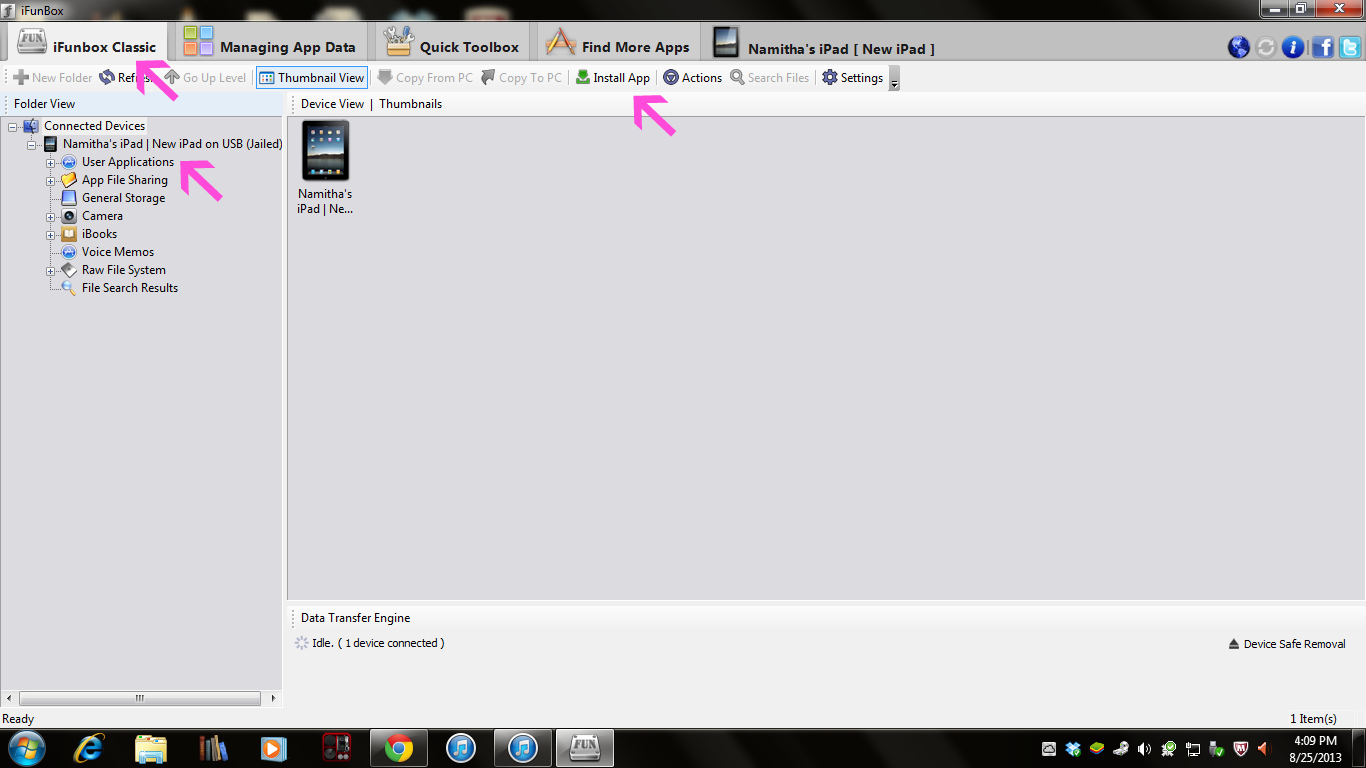Expand the App File Sharing node

coord(50,180)
